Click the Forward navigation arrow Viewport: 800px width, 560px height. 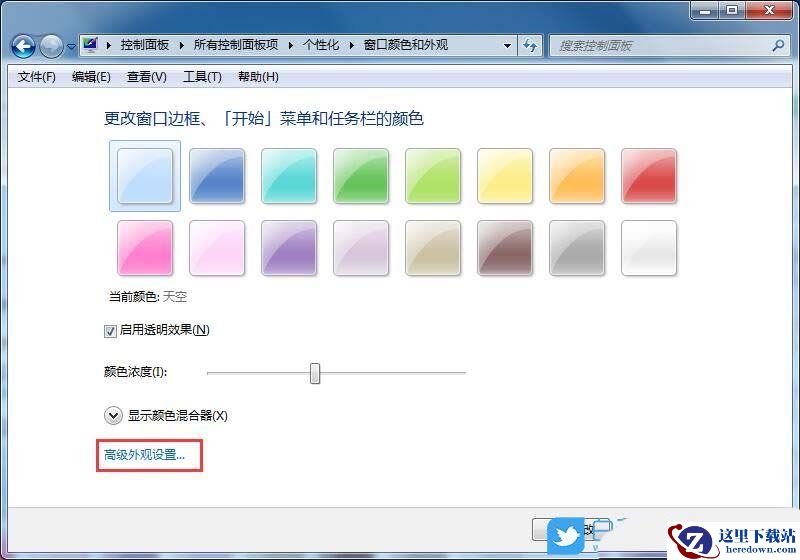pyautogui.click(x=51, y=46)
